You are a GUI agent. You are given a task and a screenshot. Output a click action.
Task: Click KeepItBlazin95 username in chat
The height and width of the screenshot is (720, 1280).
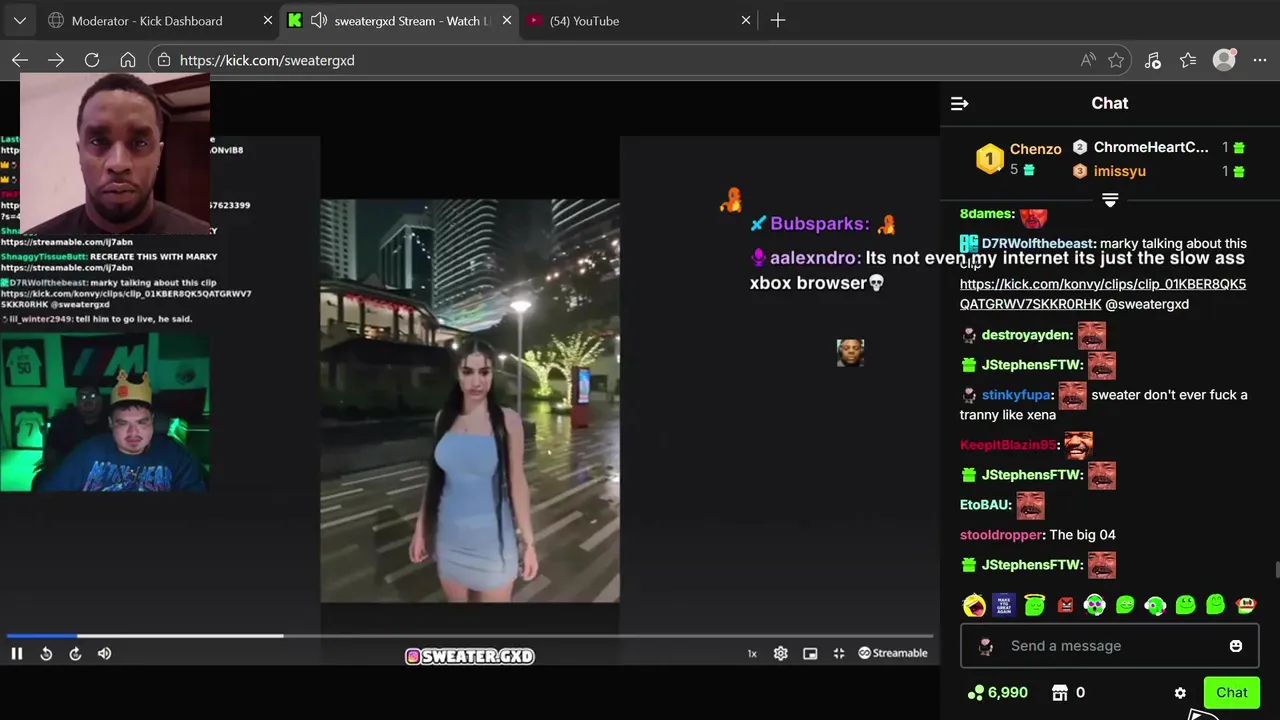(x=1008, y=445)
